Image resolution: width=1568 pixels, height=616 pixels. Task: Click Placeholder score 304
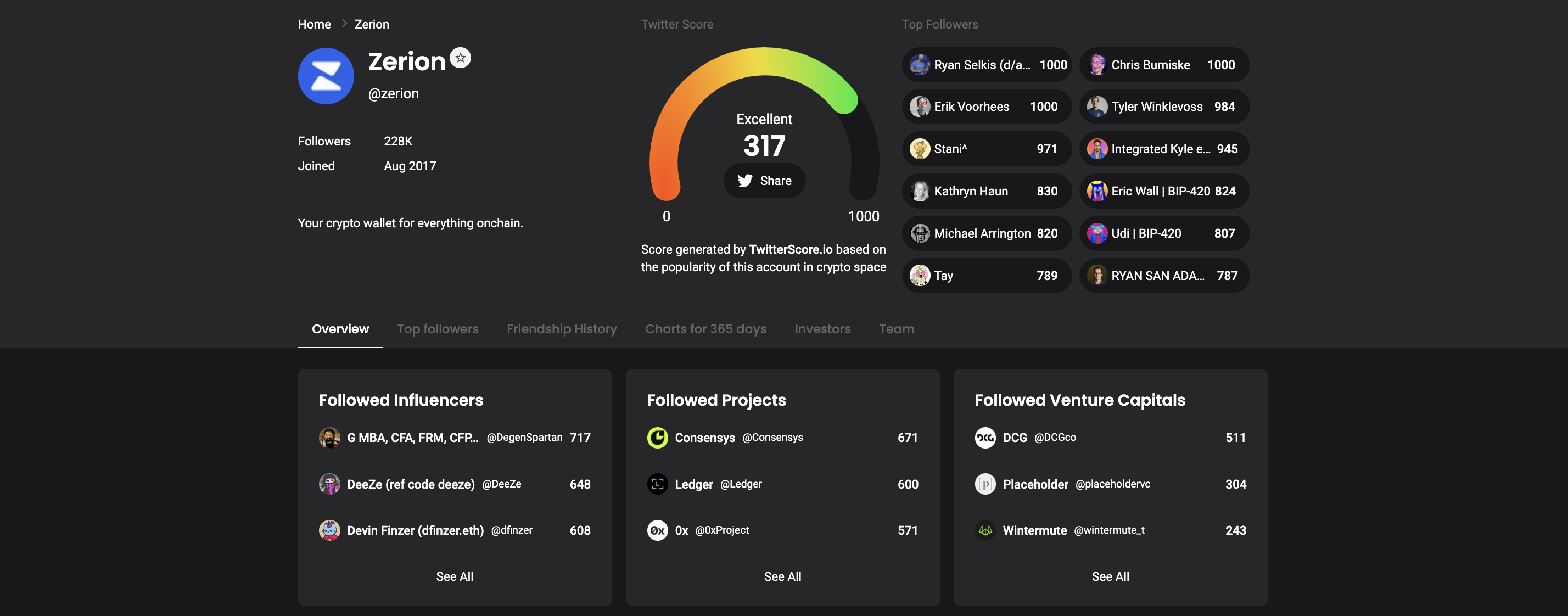(x=1236, y=484)
